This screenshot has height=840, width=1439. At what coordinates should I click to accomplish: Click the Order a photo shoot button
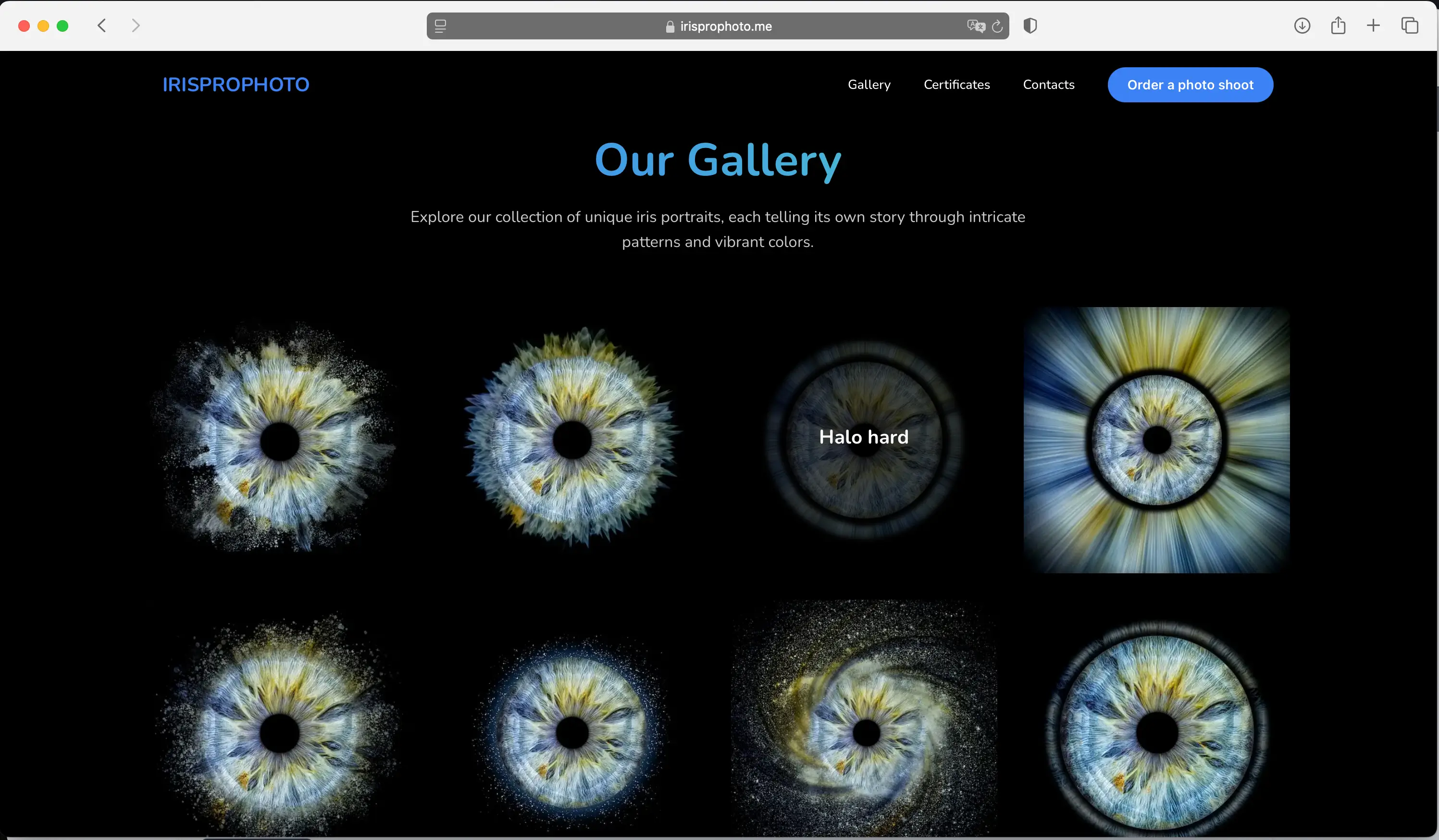pos(1190,85)
